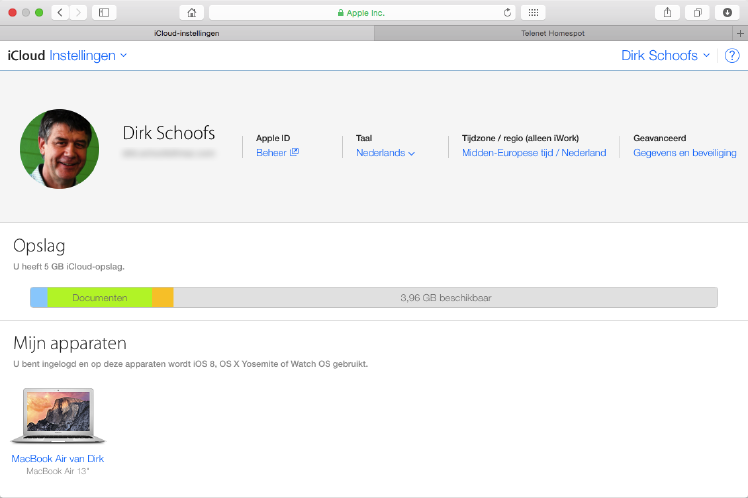Viewport: 748px width, 498px height.
Task: Show all tabs overview icon
Action: (x=697, y=12)
